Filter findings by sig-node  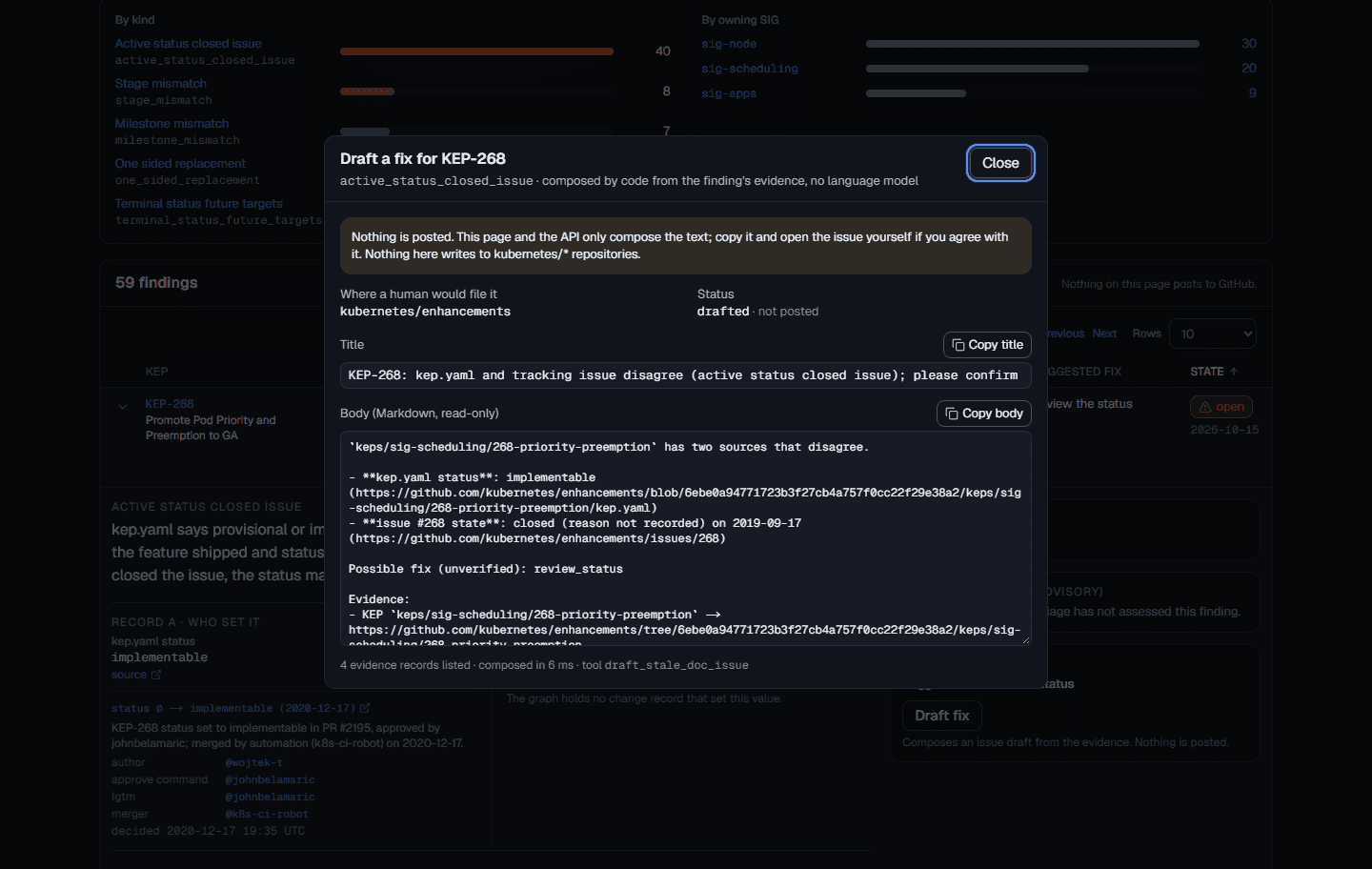pyautogui.click(x=729, y=44)
